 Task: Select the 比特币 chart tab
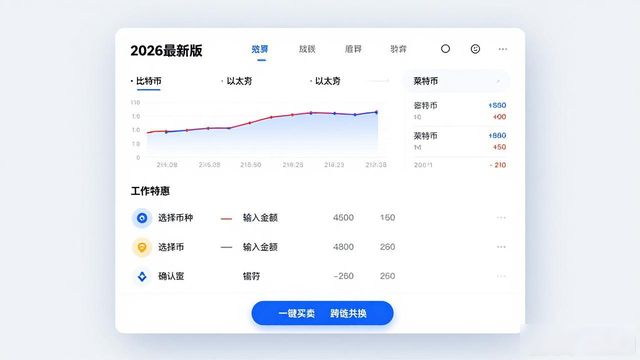(x=149, y=81)
